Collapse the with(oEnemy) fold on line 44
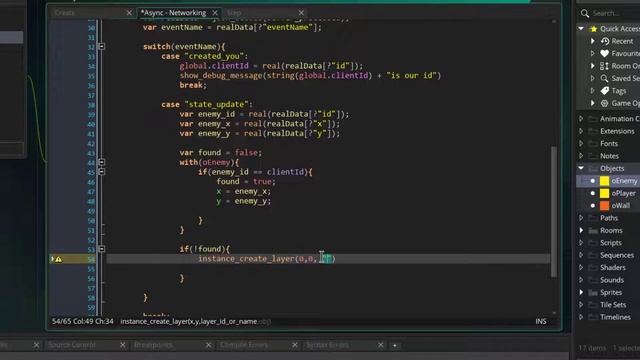Image resolution: width=640 pixels, height=360 pixels. coord(102,162)
